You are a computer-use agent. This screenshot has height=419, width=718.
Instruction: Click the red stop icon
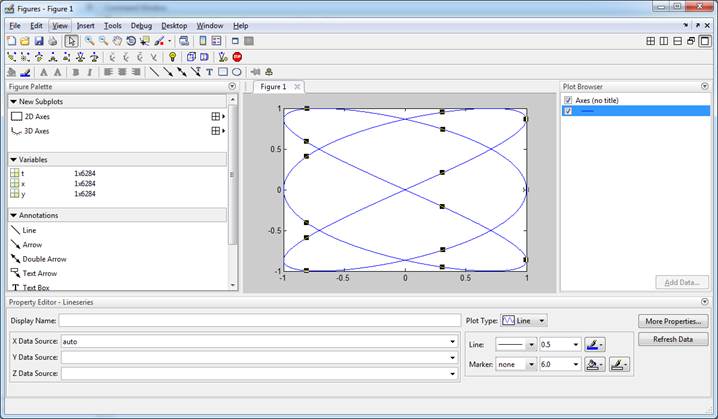237,57
